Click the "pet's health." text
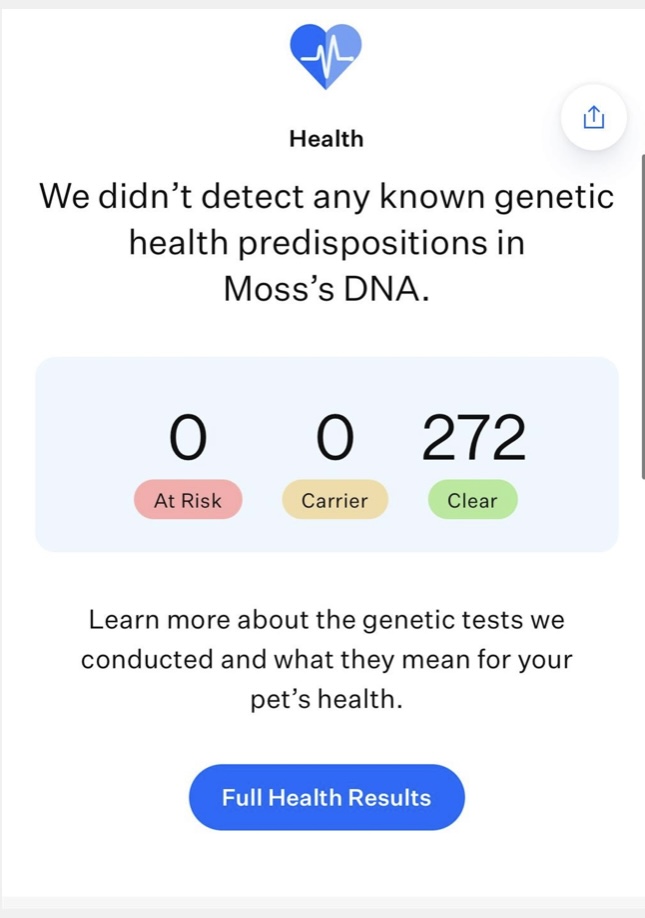645x918 pixels. (x=326, y=700)
